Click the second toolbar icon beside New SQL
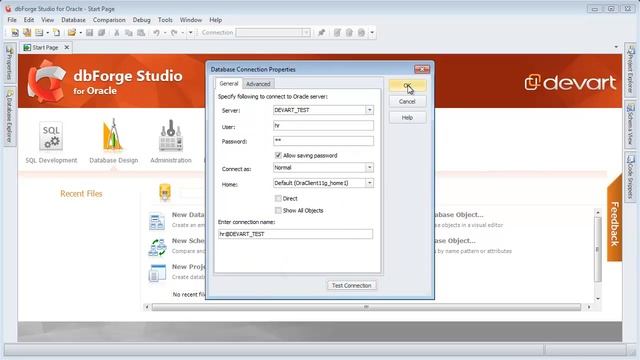This screenshot has width=640, height=360. pyautogui.click(x=27, y=33)
